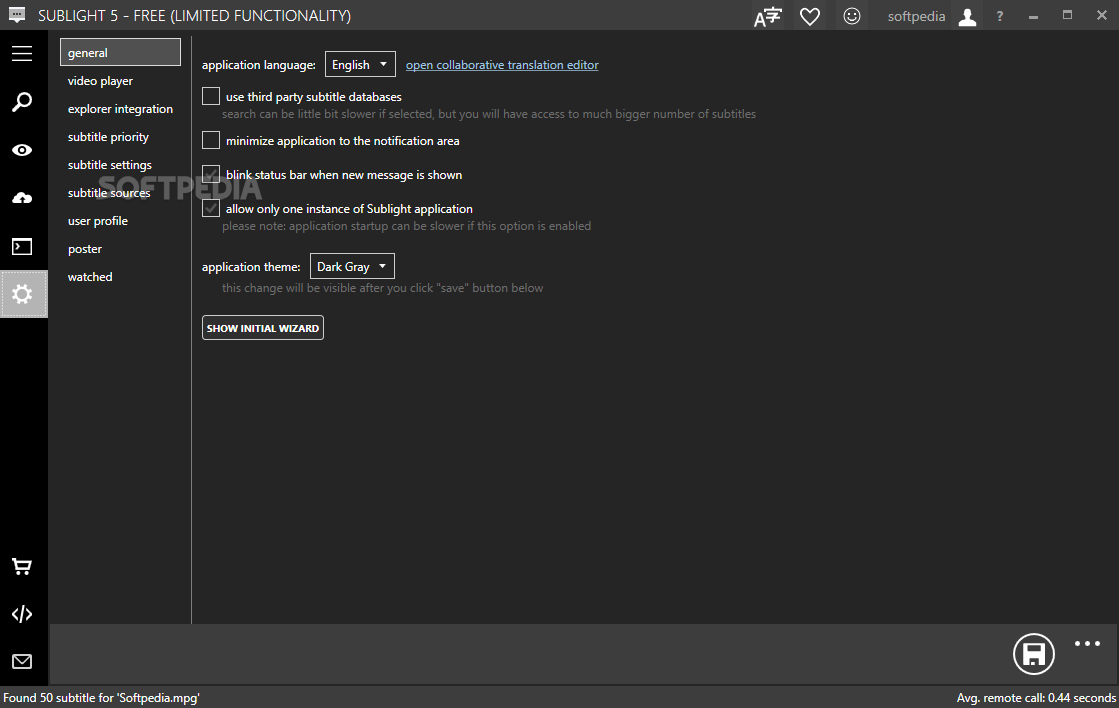The image size is (1119, 708).
Task: Click 'Found 50 subtitle' status message
Action: (x=101, y=698)
